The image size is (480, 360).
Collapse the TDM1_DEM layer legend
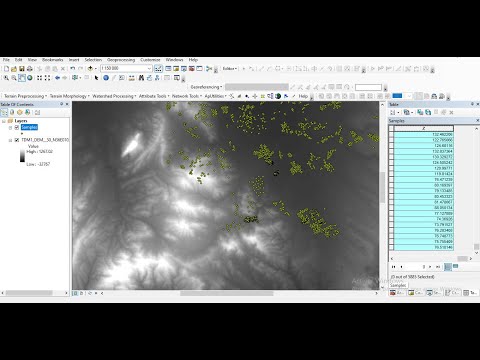10,140
